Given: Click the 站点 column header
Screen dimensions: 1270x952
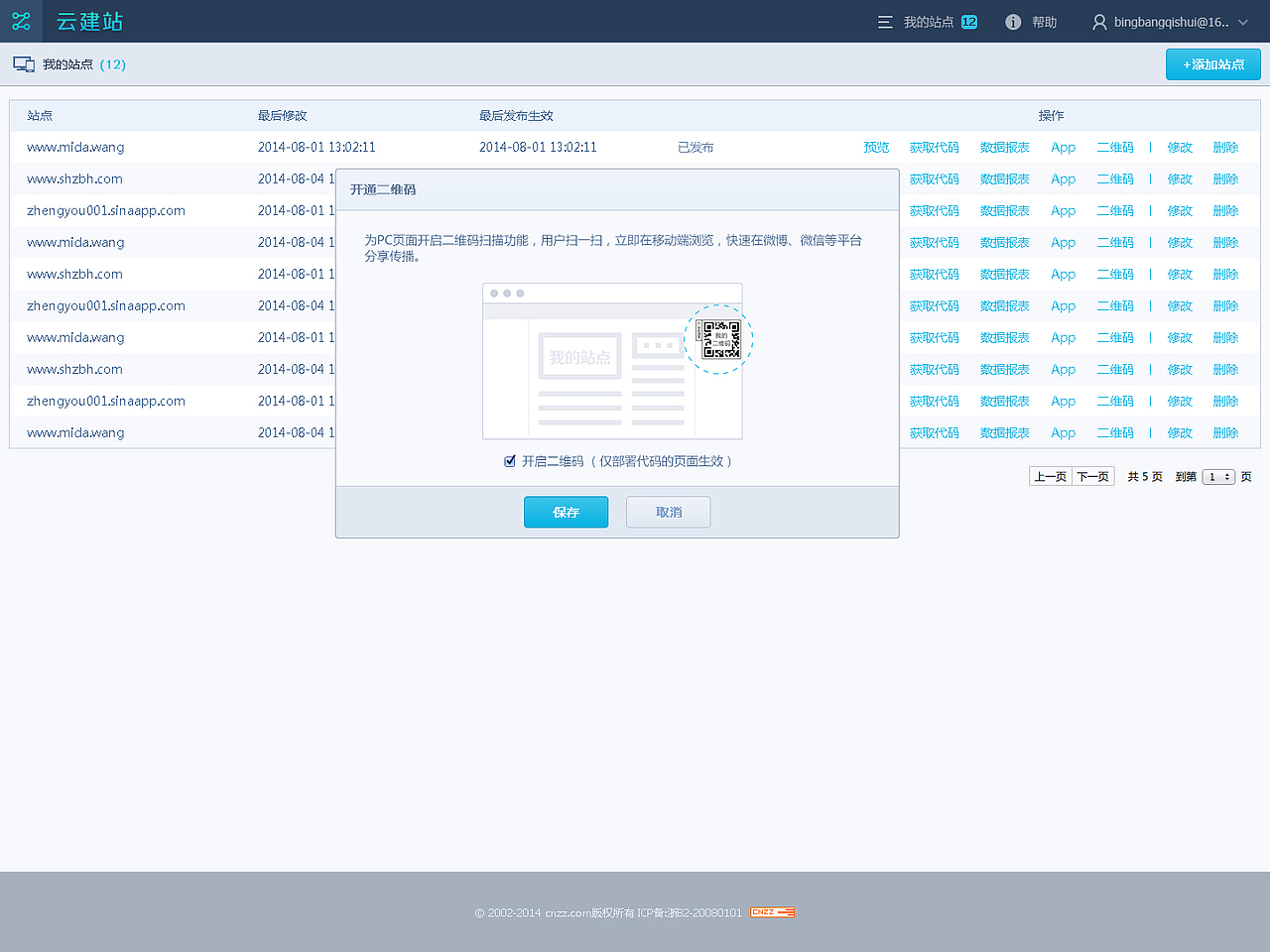Looking at the screenshot, I should pyautogui.click(x=40, y=116).
